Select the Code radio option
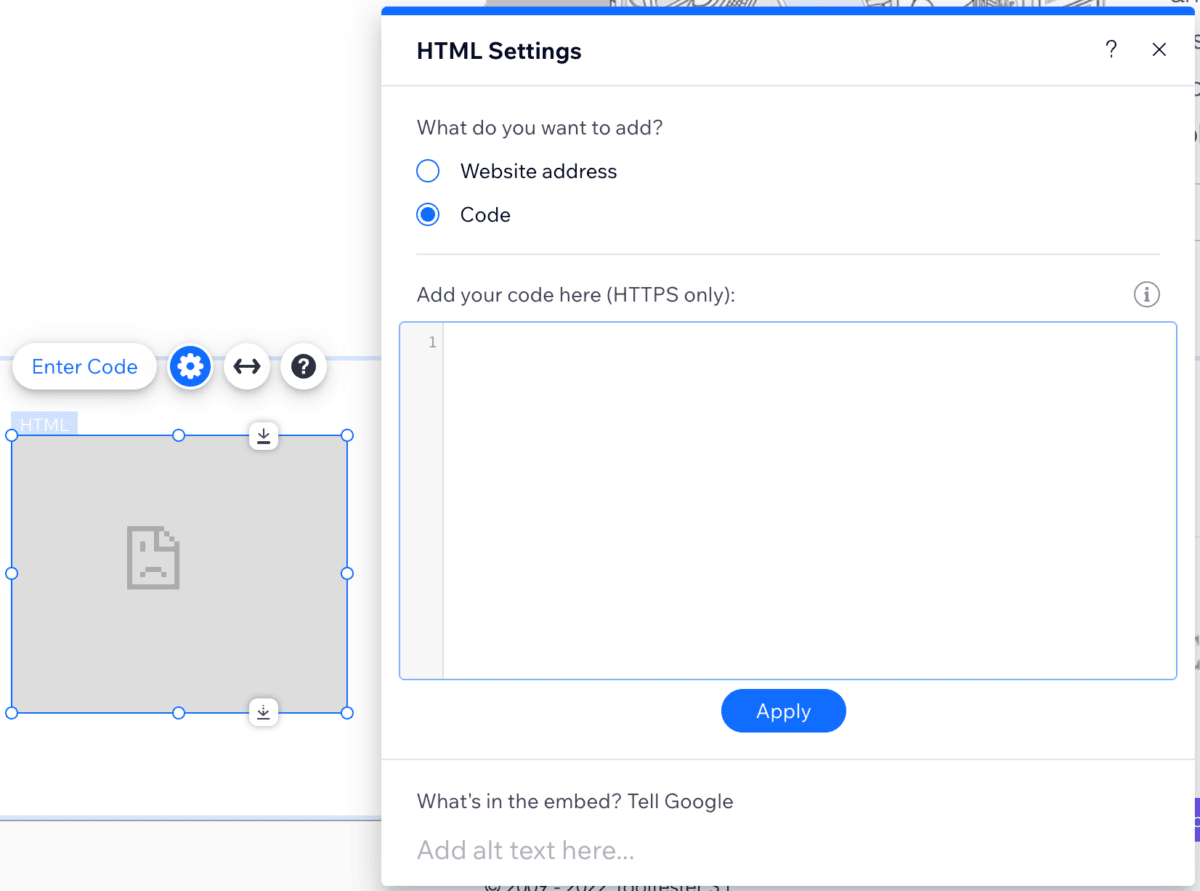This screenshot has height=891, width=1200. coord(428,215)
